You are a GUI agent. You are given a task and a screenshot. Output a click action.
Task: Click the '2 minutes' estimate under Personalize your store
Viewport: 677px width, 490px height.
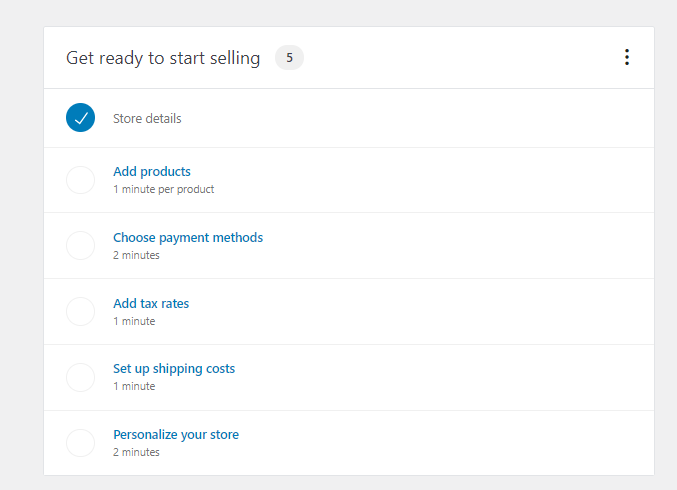click(136, 452)
